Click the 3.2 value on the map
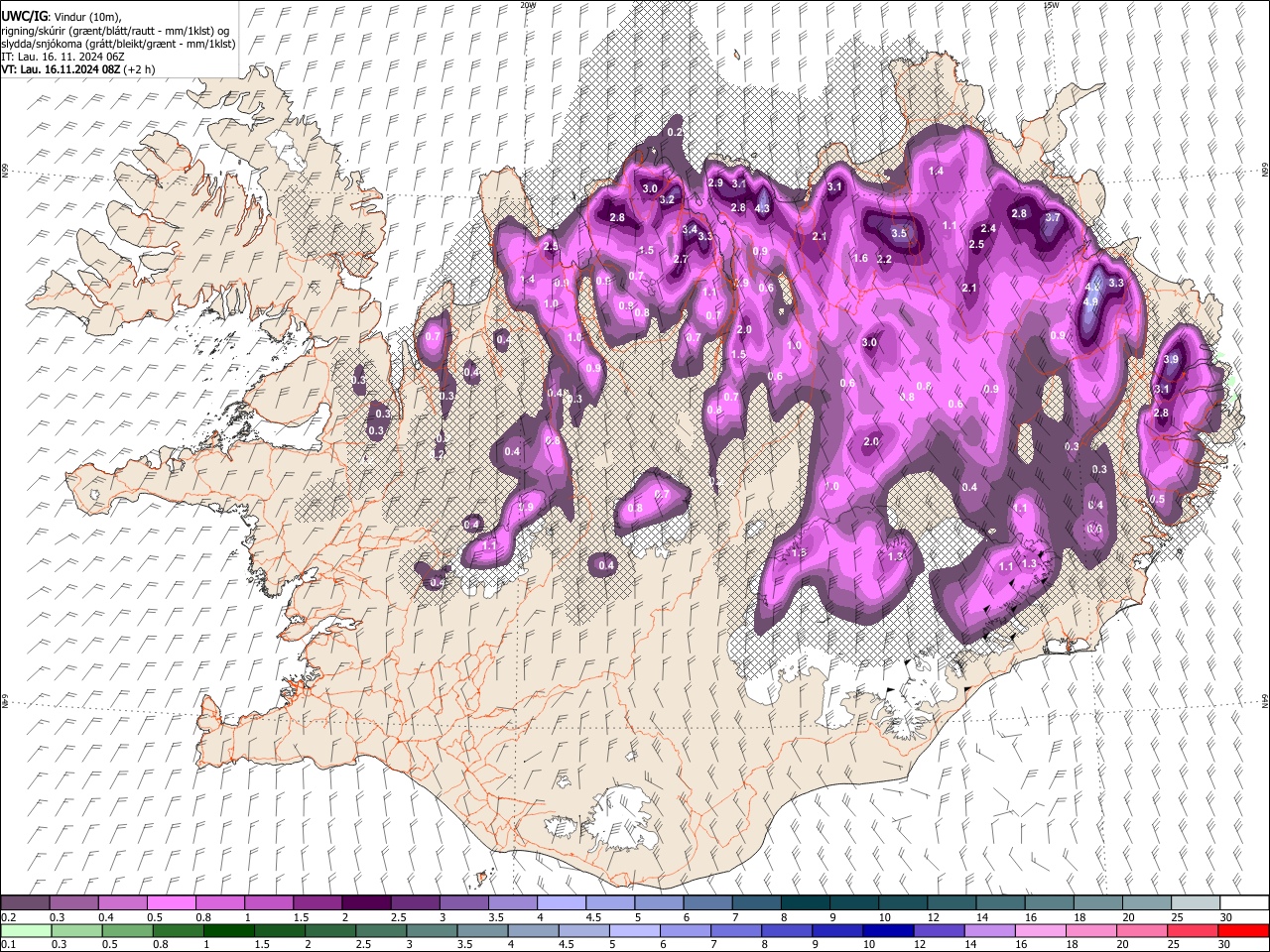1270x952 pixels. click(x=667, y=200)
